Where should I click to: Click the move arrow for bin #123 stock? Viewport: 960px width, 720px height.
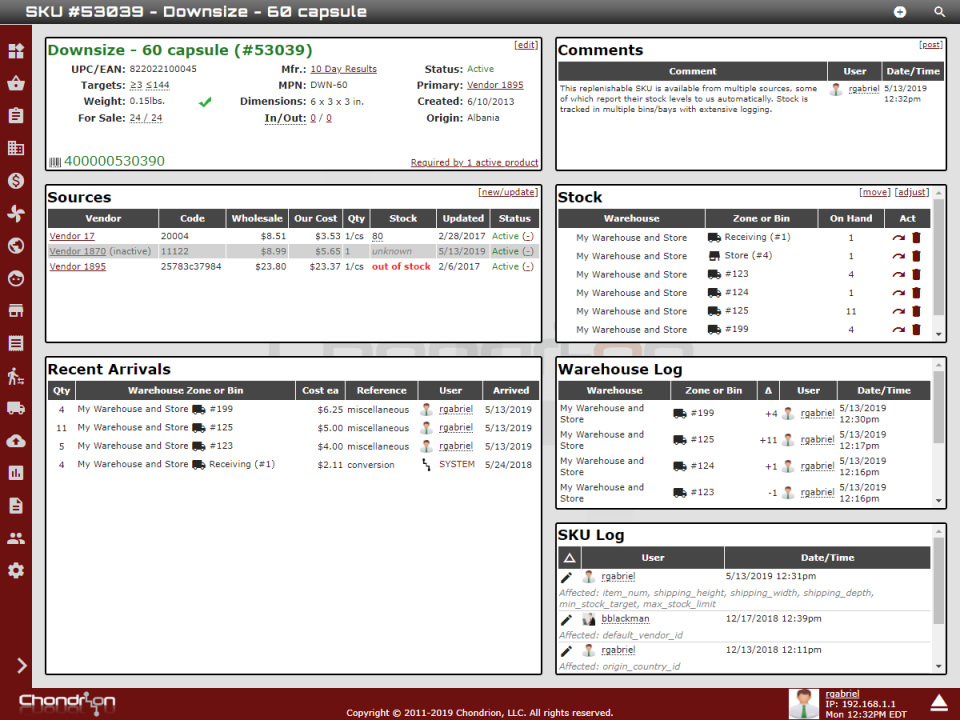(898, 274)
